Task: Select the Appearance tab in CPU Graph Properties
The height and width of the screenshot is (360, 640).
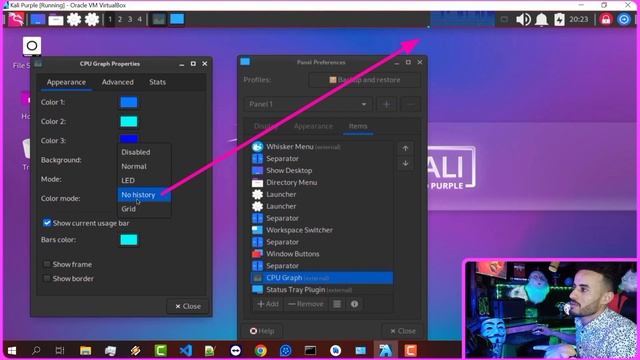Action: click(x=66, y=82)
